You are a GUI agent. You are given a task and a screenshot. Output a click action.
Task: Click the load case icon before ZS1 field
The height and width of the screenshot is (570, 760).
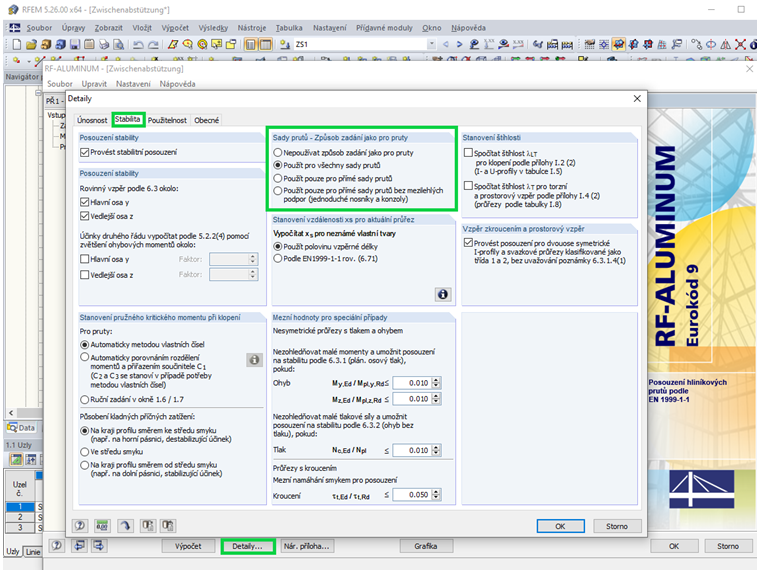tap(285, 45)
